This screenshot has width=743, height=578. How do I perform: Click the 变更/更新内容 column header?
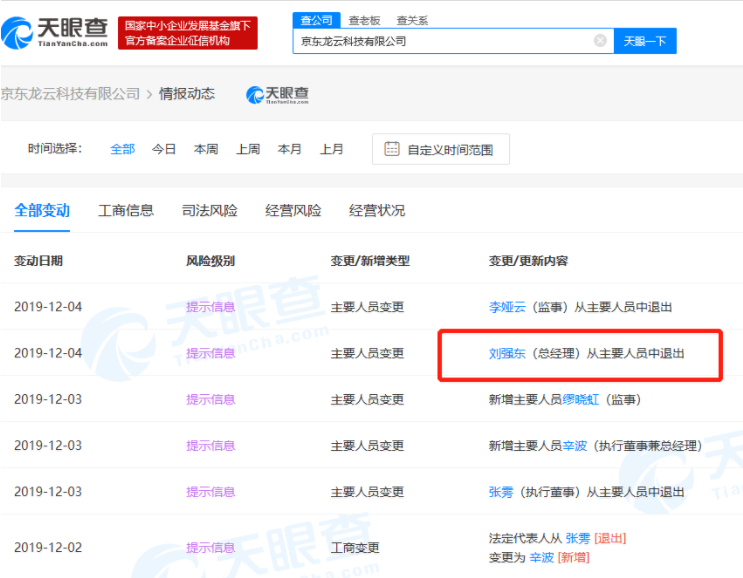pyautogui.click(x=528, y=261)
